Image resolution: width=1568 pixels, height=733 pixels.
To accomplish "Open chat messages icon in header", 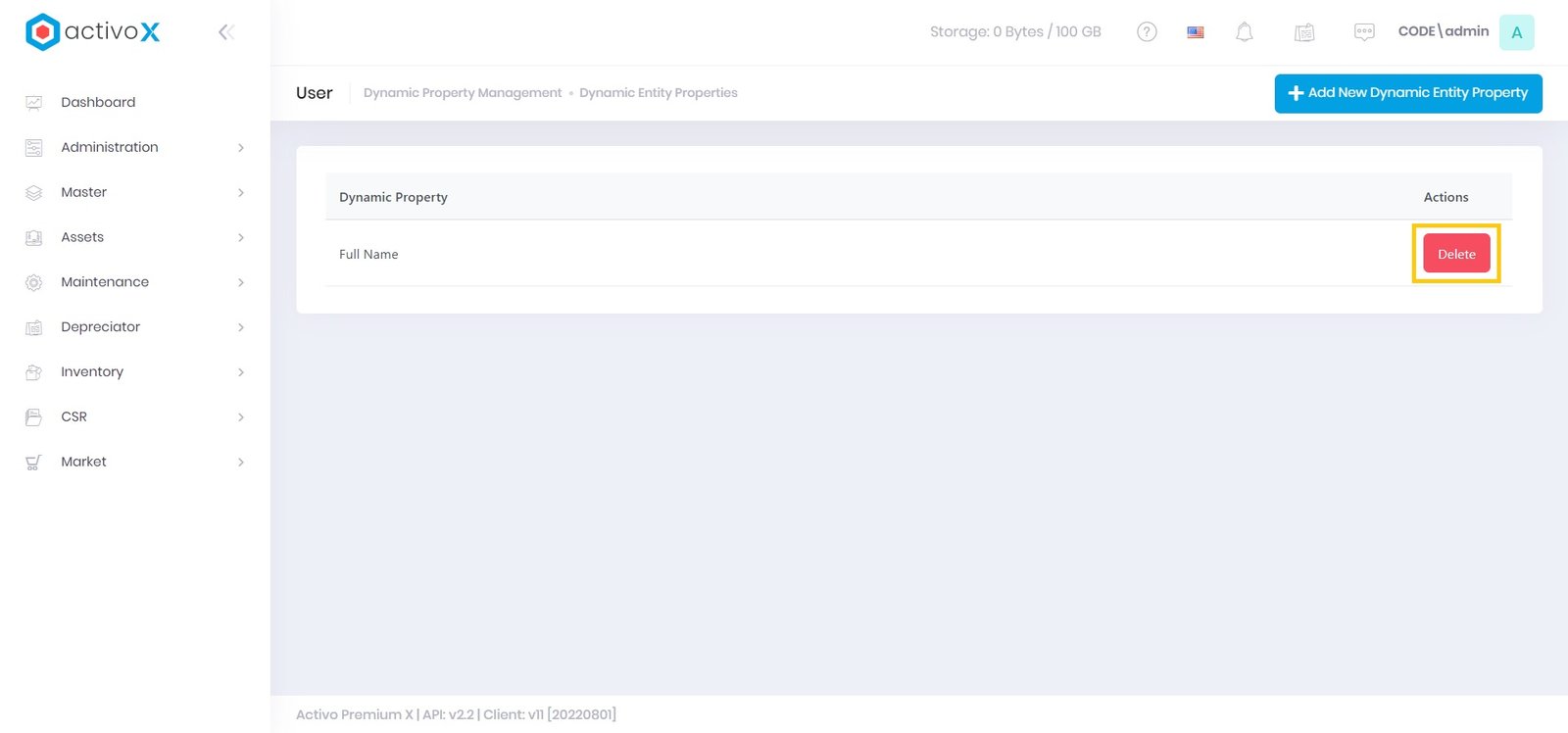I will click(1363, 32).
